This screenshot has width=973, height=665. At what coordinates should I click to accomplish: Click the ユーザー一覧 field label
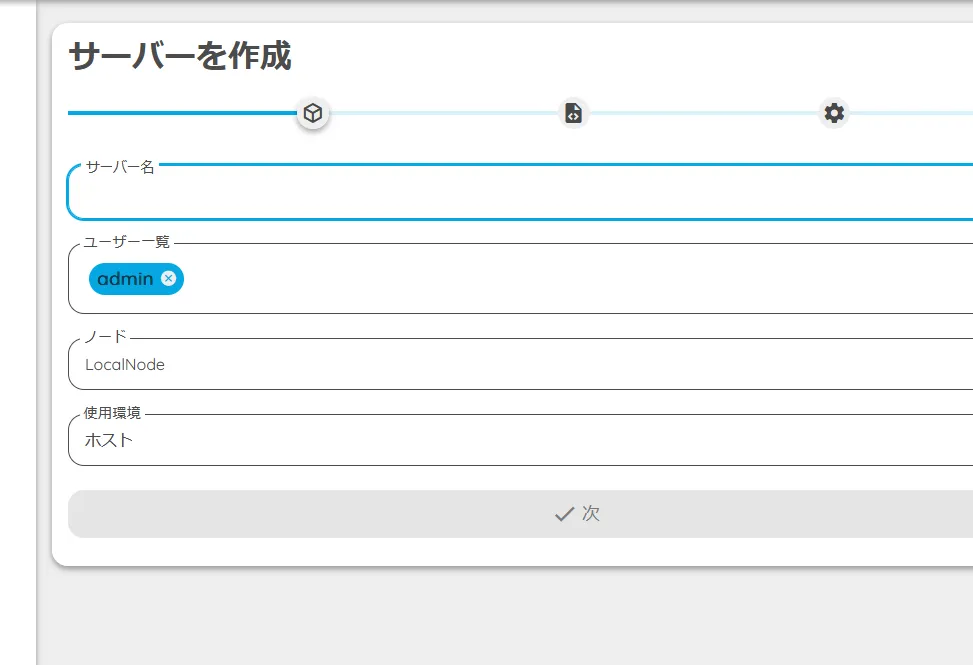(127, 241)
